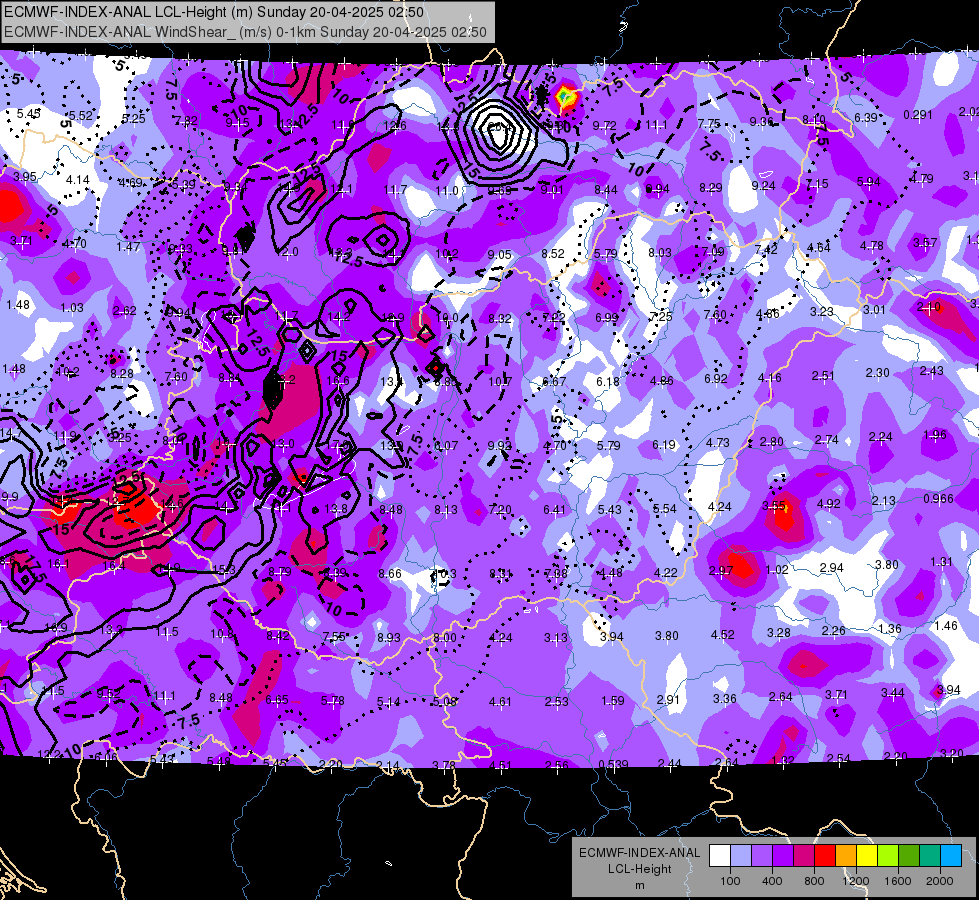Click the grid value 0.291

point(918,115)
